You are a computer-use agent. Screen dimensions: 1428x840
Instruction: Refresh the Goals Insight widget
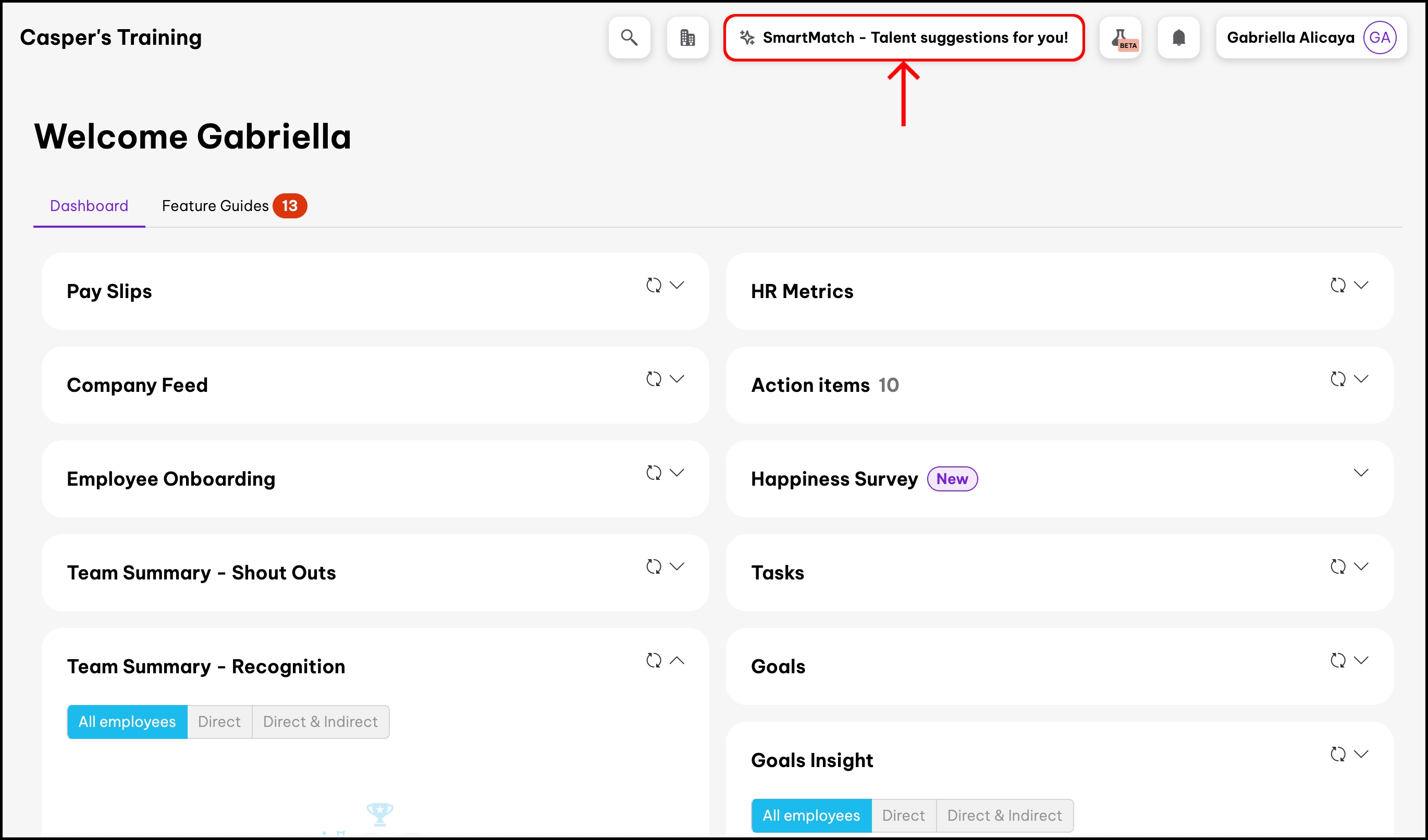click(x=1337, y=754)
